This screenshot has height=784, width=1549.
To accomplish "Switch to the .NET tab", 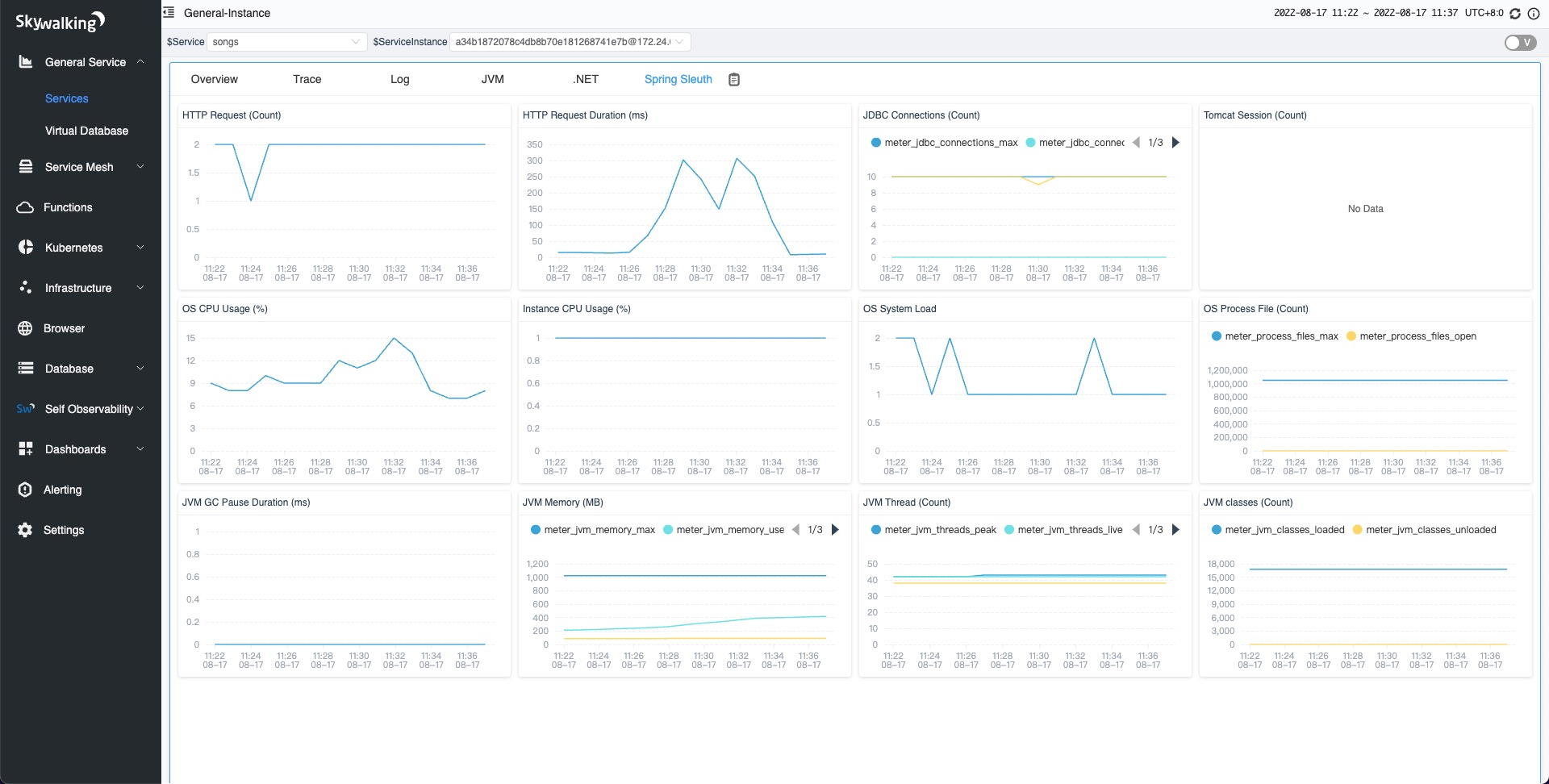I will click(586, 79).
